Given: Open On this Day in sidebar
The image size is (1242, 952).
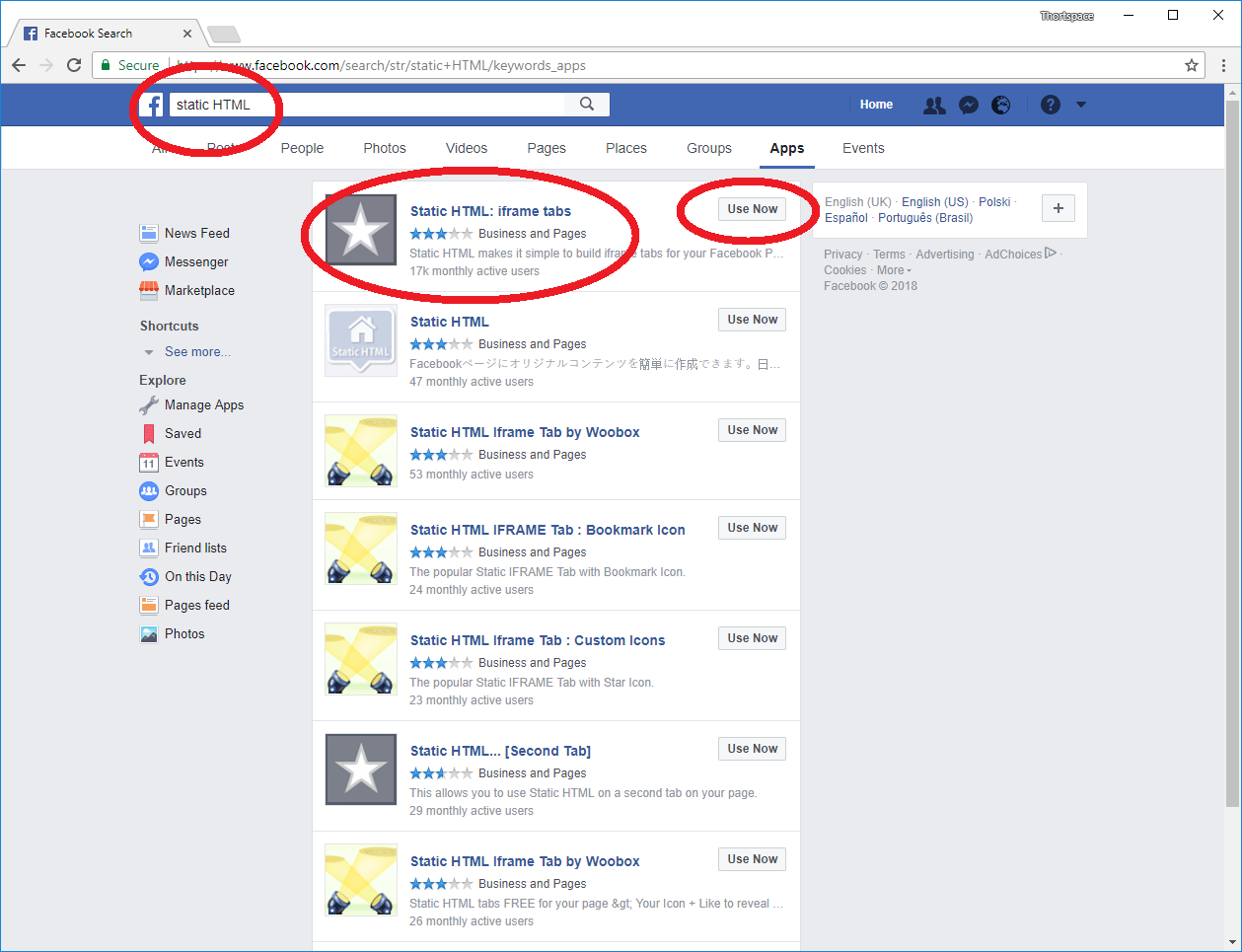Looking at the screenshot, I should click(x=186, y=576).
